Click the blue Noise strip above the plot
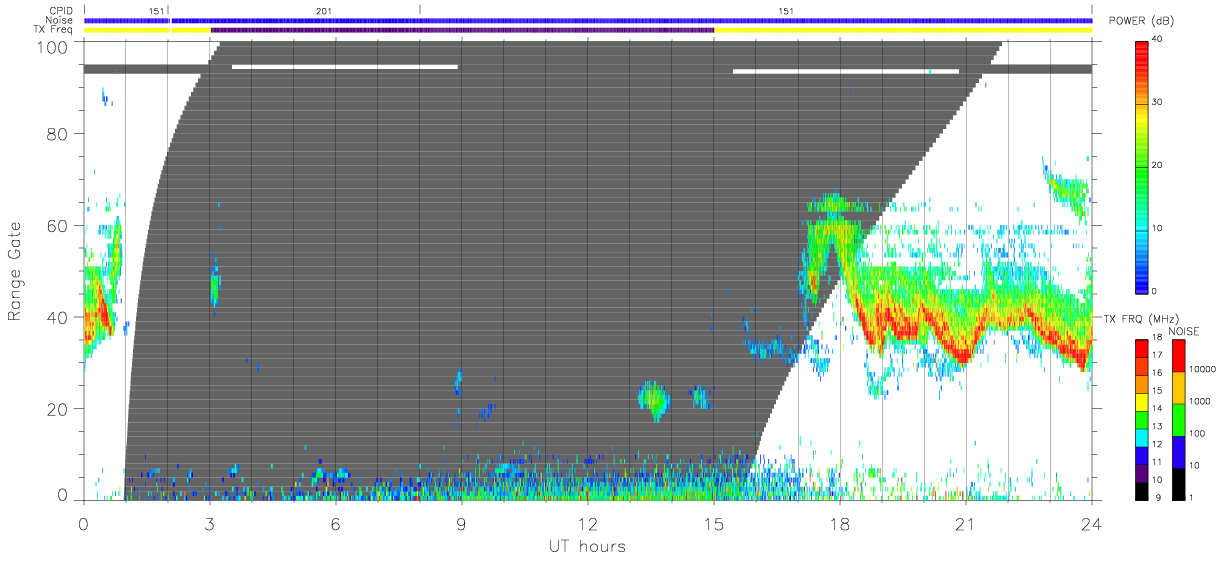 tap(588, 20)
